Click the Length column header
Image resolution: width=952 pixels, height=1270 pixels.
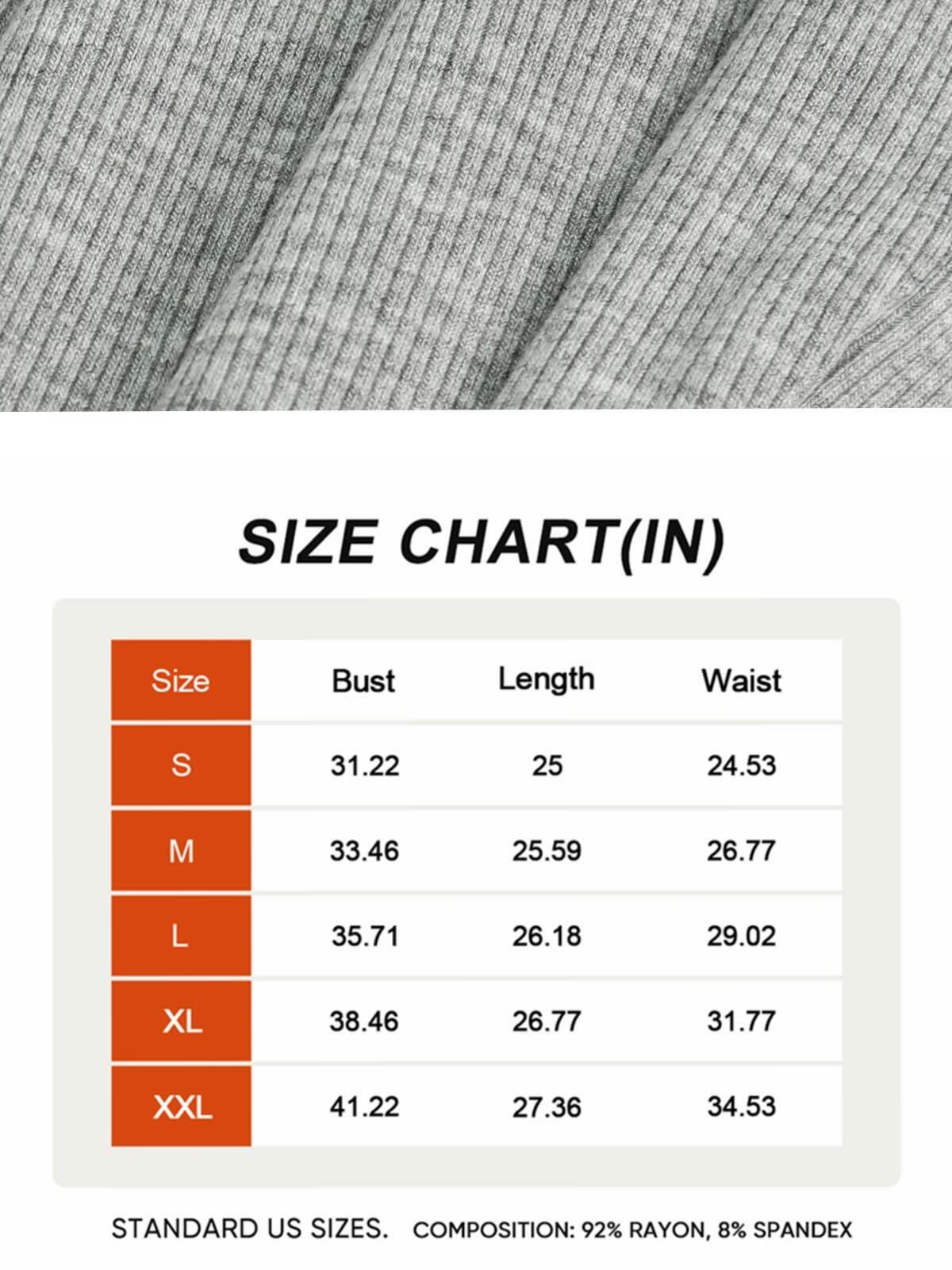[x=547, y=680]
